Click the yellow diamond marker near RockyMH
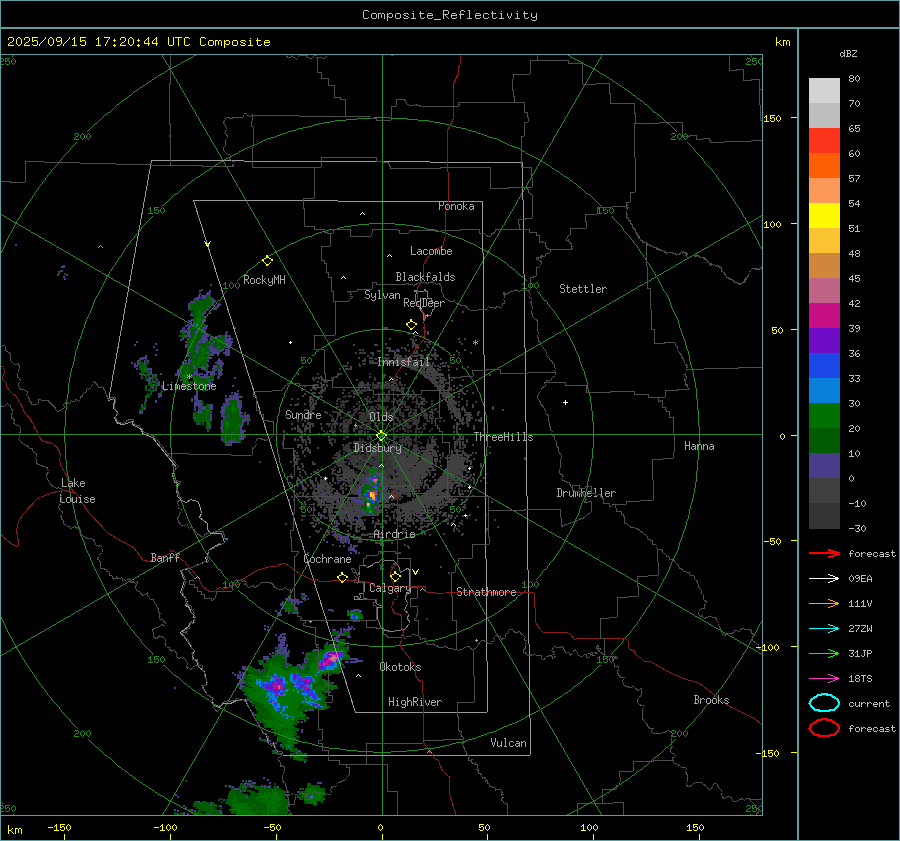The height and width of the screenshot is (841, 900). coord(267,261)
